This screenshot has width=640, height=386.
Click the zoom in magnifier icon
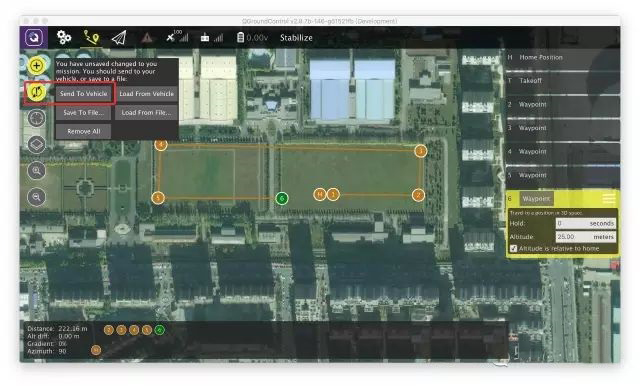[36, 171]
